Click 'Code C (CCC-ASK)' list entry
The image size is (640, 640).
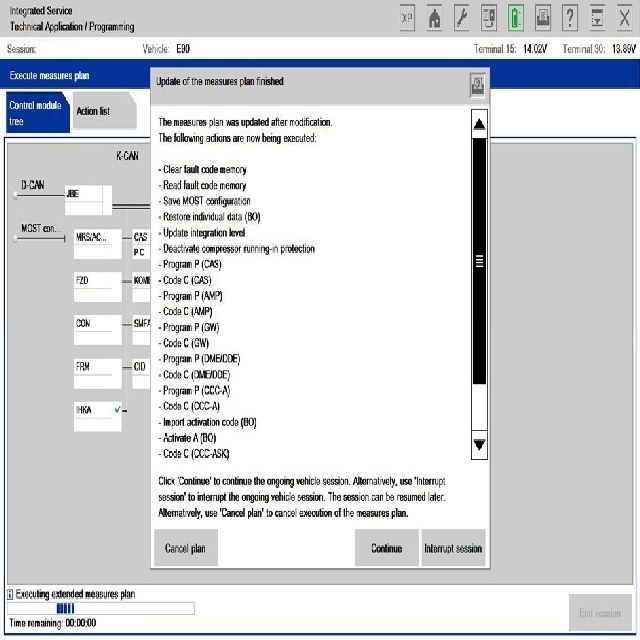pyautogui.click(x=194, y=454)
